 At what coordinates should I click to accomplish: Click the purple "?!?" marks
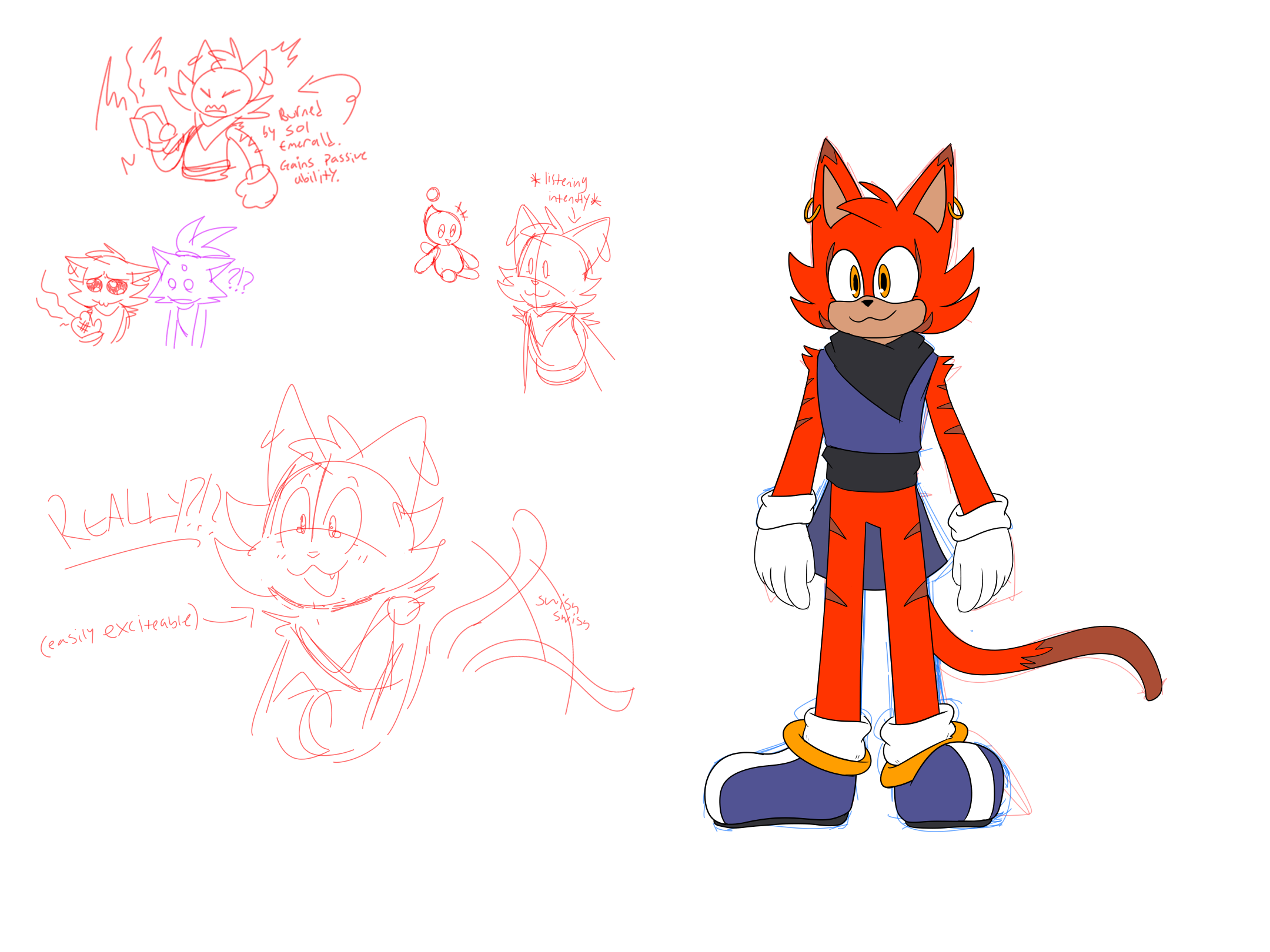point(240,279)
